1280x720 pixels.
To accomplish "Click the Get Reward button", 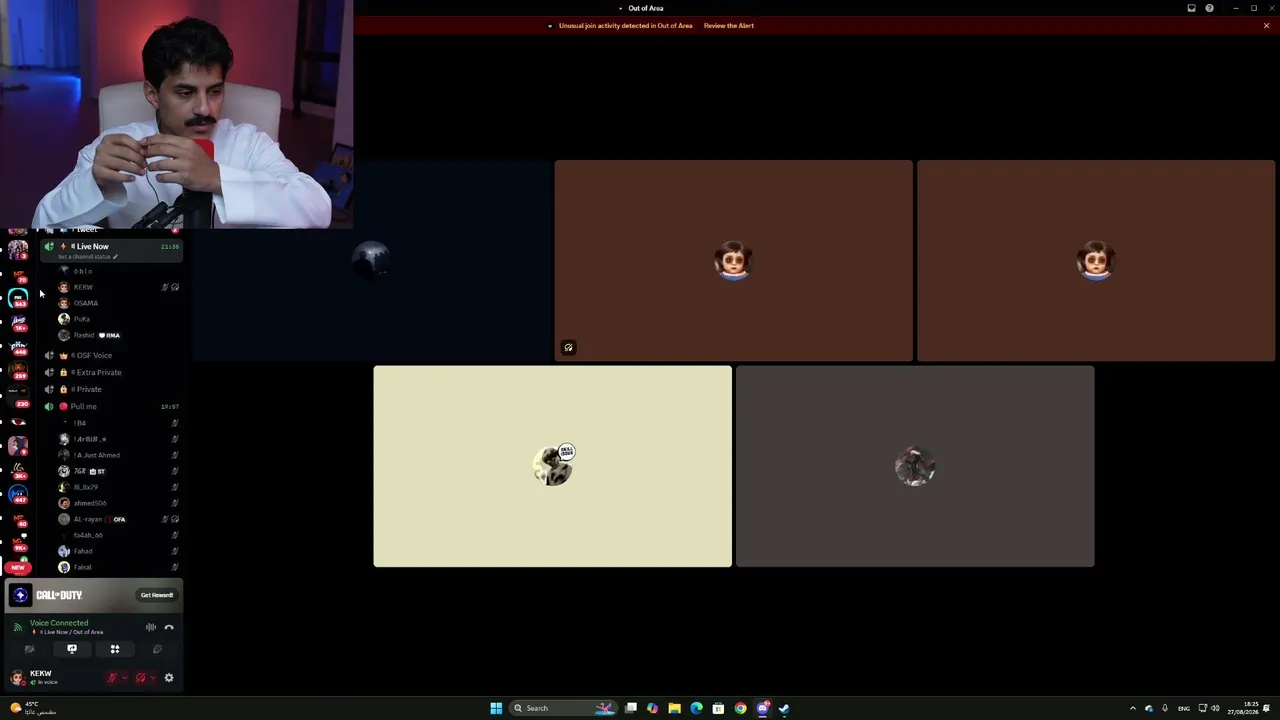I will click(157, 595).
